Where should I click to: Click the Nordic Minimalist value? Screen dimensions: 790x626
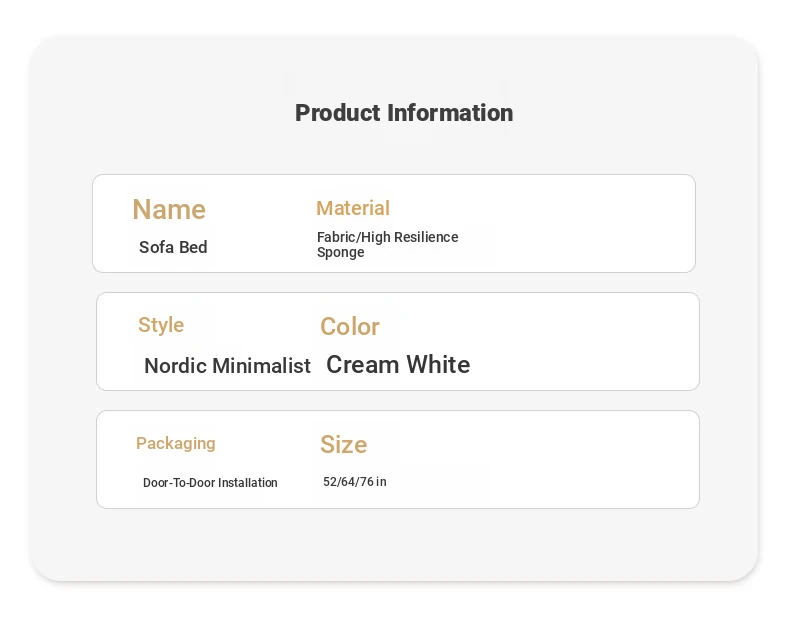(x=227, y=365)
